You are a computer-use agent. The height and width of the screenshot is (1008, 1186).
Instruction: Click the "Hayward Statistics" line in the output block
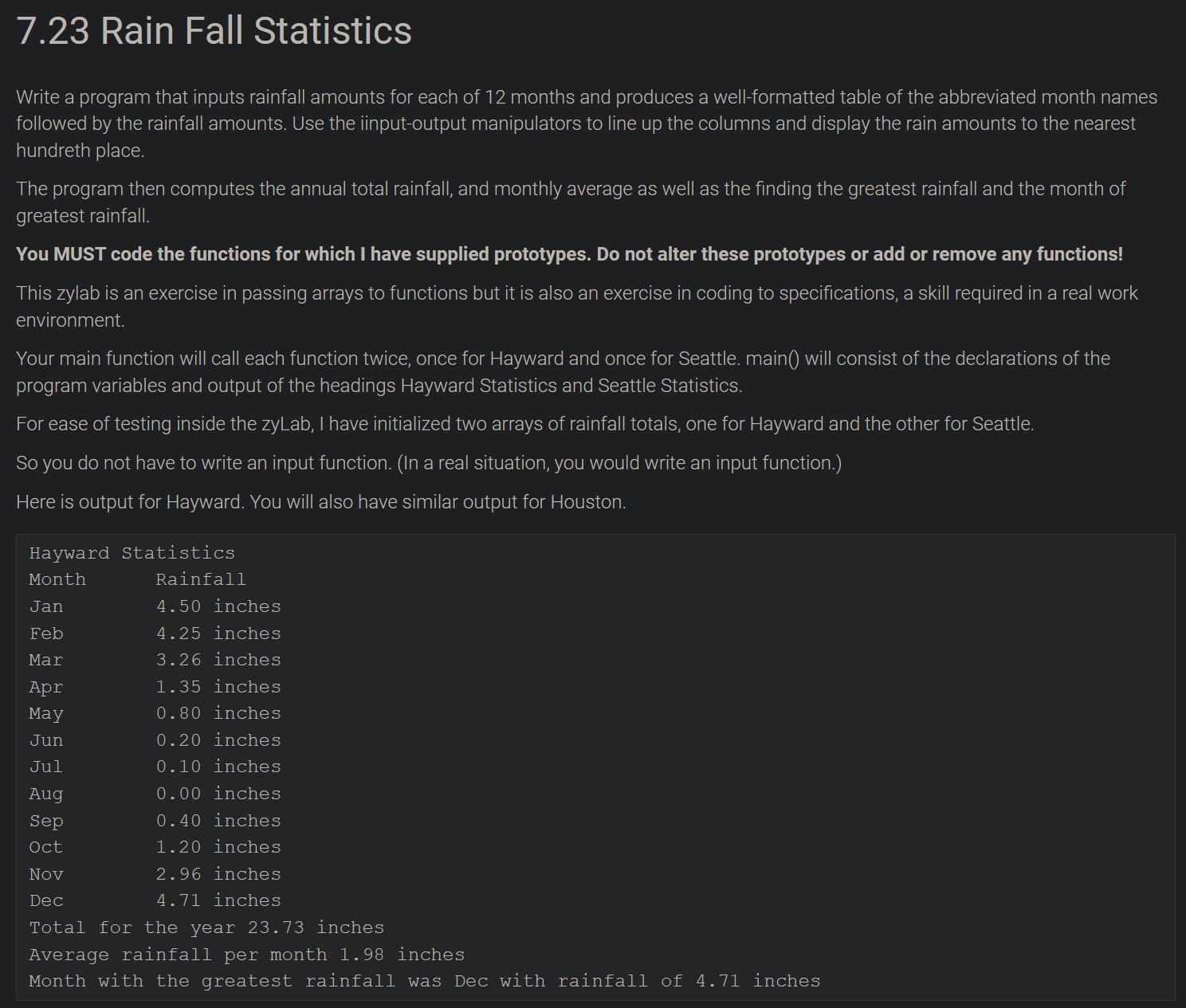(132, 553)
